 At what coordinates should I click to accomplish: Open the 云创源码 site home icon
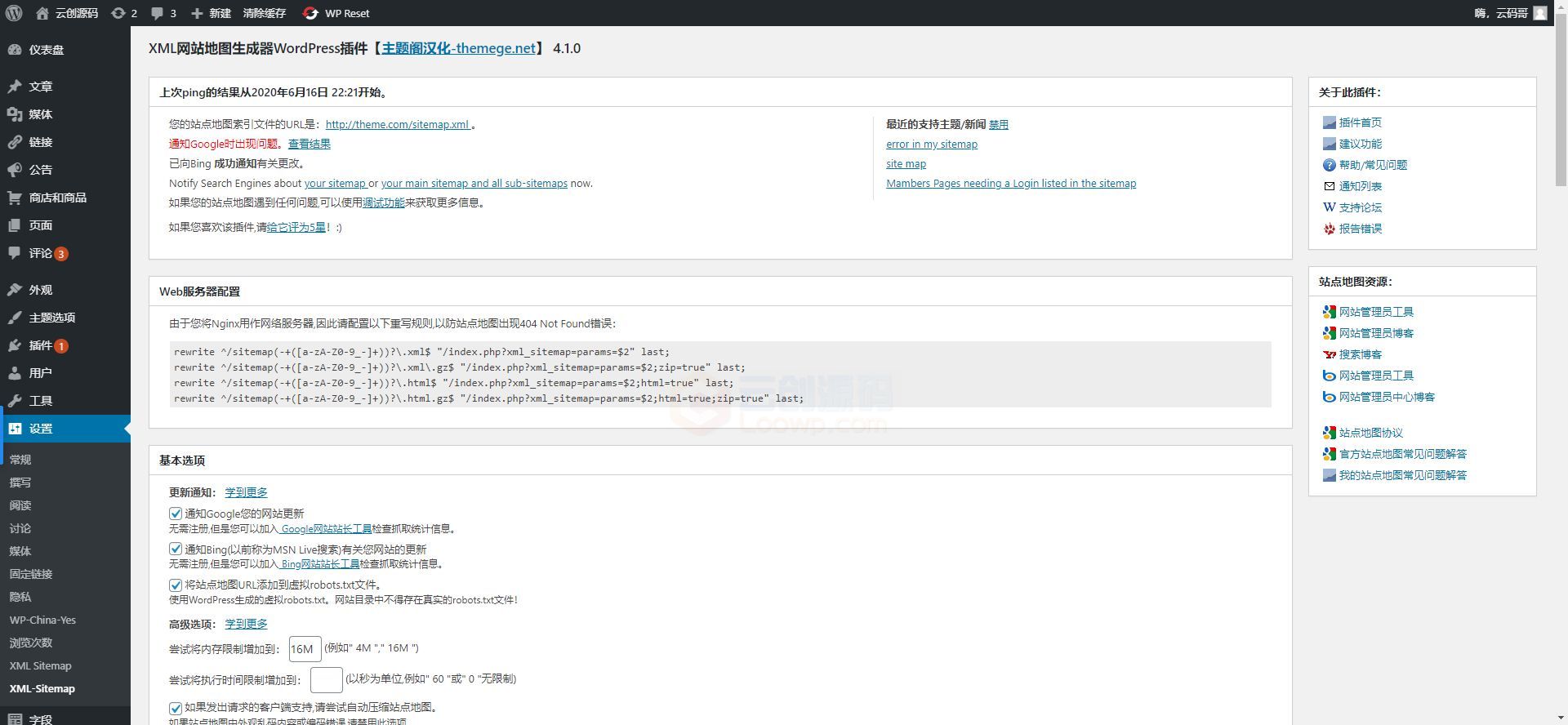(42, 13)
